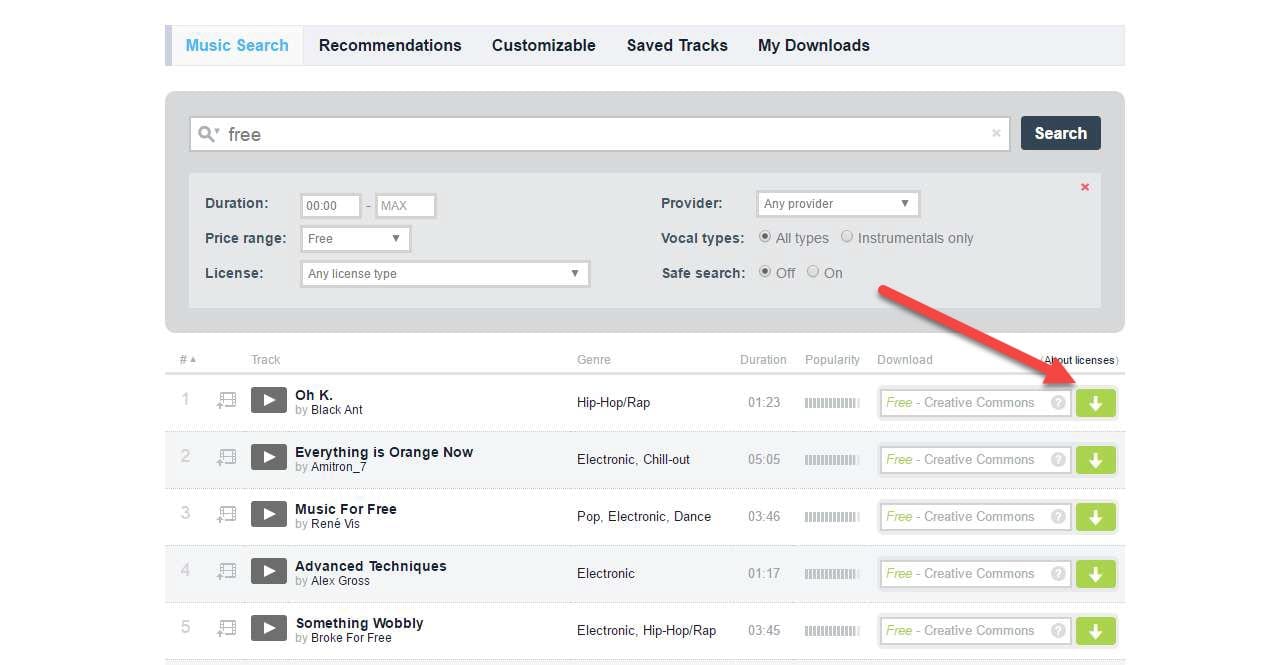Switch to the Recommendations tab
Screen dimensions: 1262x665
click(390, 45)
